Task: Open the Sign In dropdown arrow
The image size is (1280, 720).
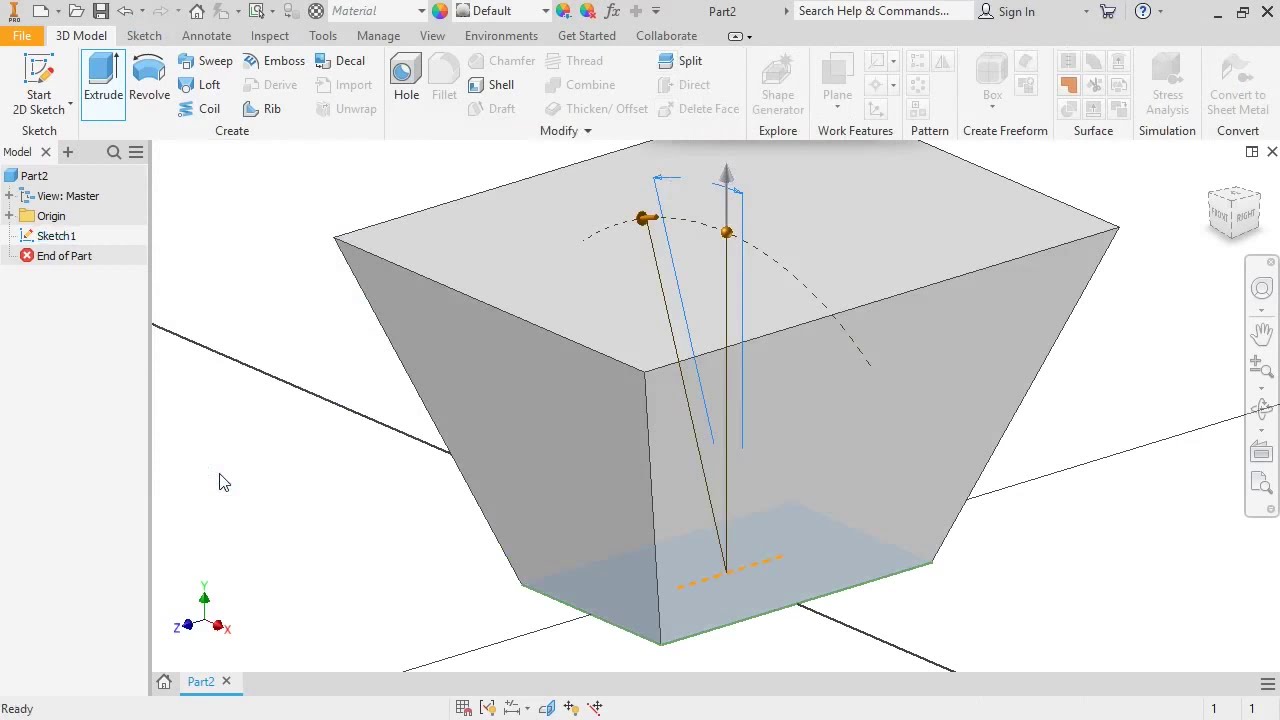Action: click(x=1086, y=12)
